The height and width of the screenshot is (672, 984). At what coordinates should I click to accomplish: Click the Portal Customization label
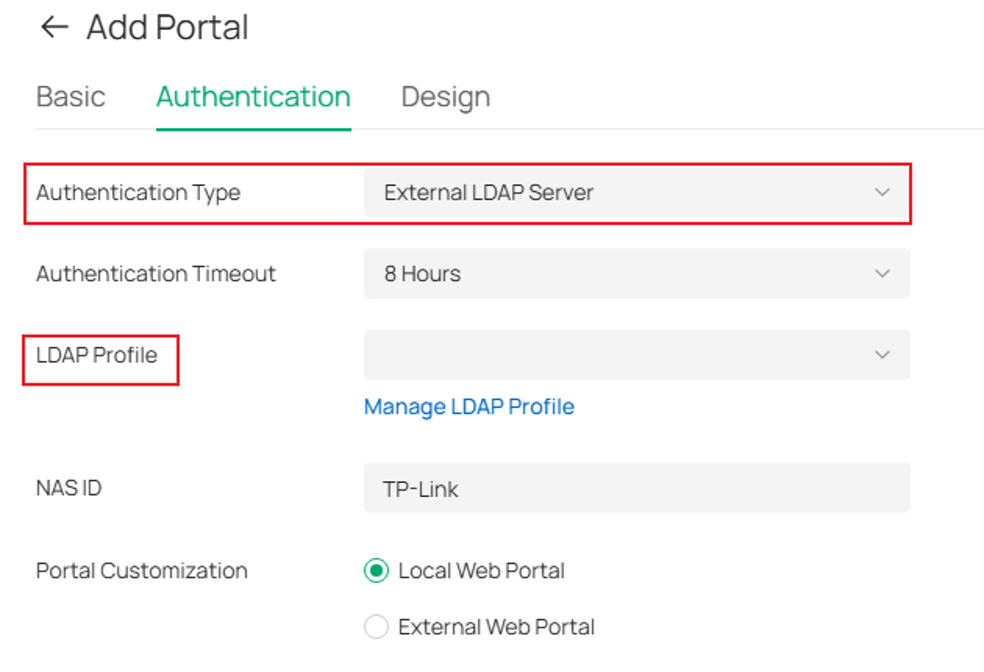(142, 570)
